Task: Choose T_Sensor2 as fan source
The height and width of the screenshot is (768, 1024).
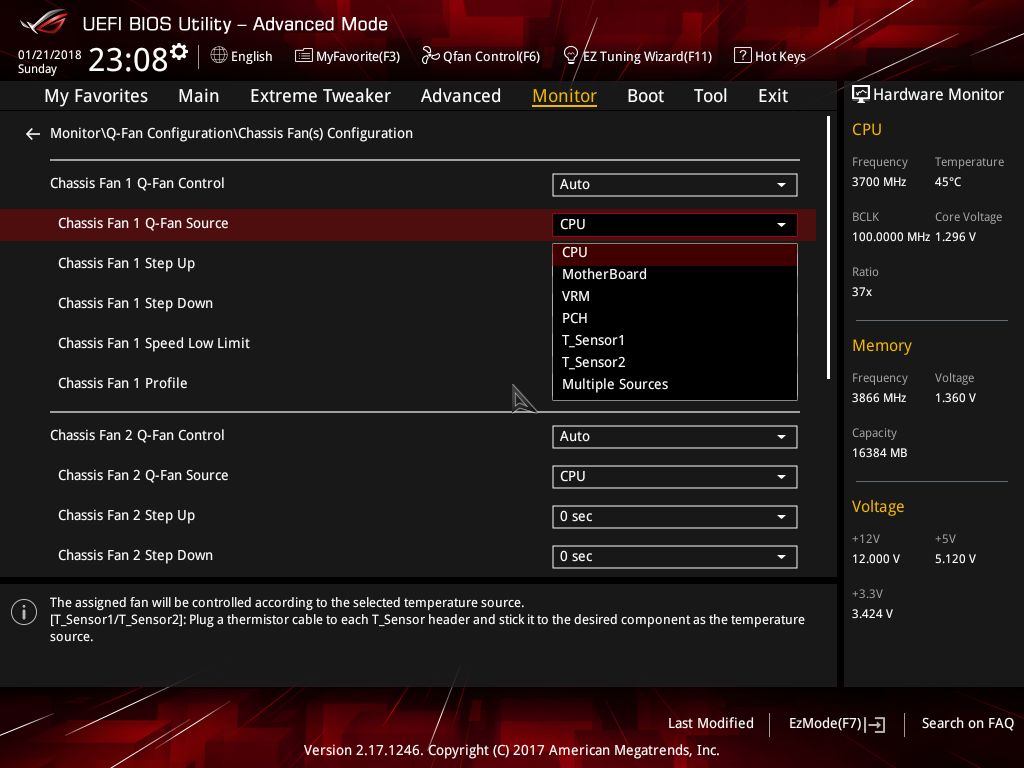Action: pyautogui.click(x=675, y=362)
